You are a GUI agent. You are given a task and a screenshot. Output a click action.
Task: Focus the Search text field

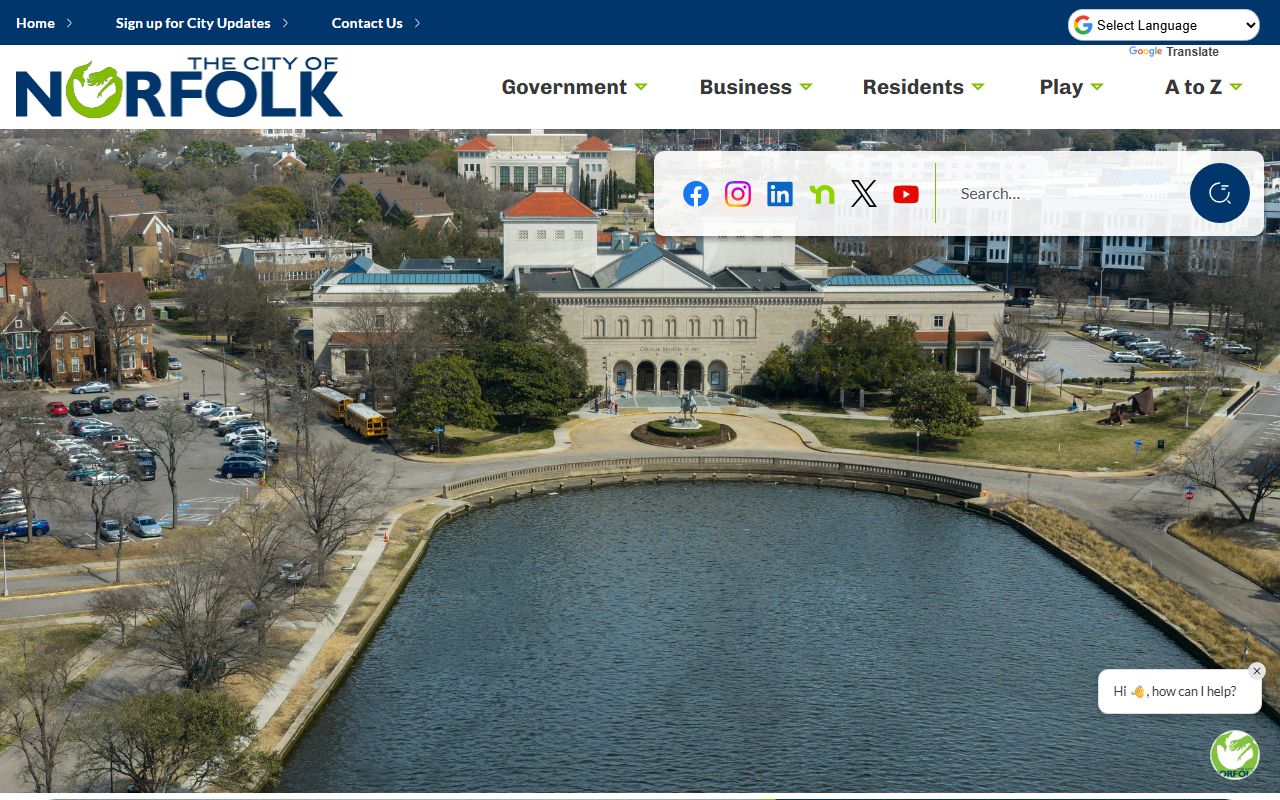coord(1065,194)
